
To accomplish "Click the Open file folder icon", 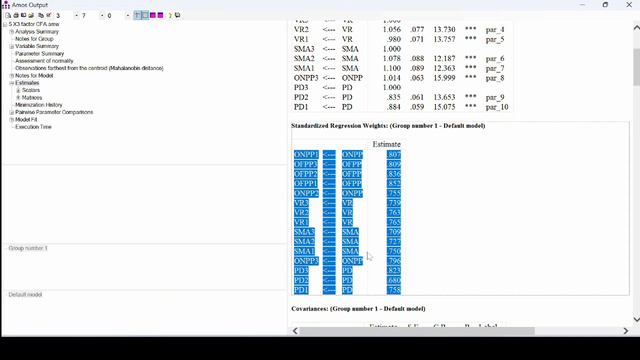I will 31,16.
